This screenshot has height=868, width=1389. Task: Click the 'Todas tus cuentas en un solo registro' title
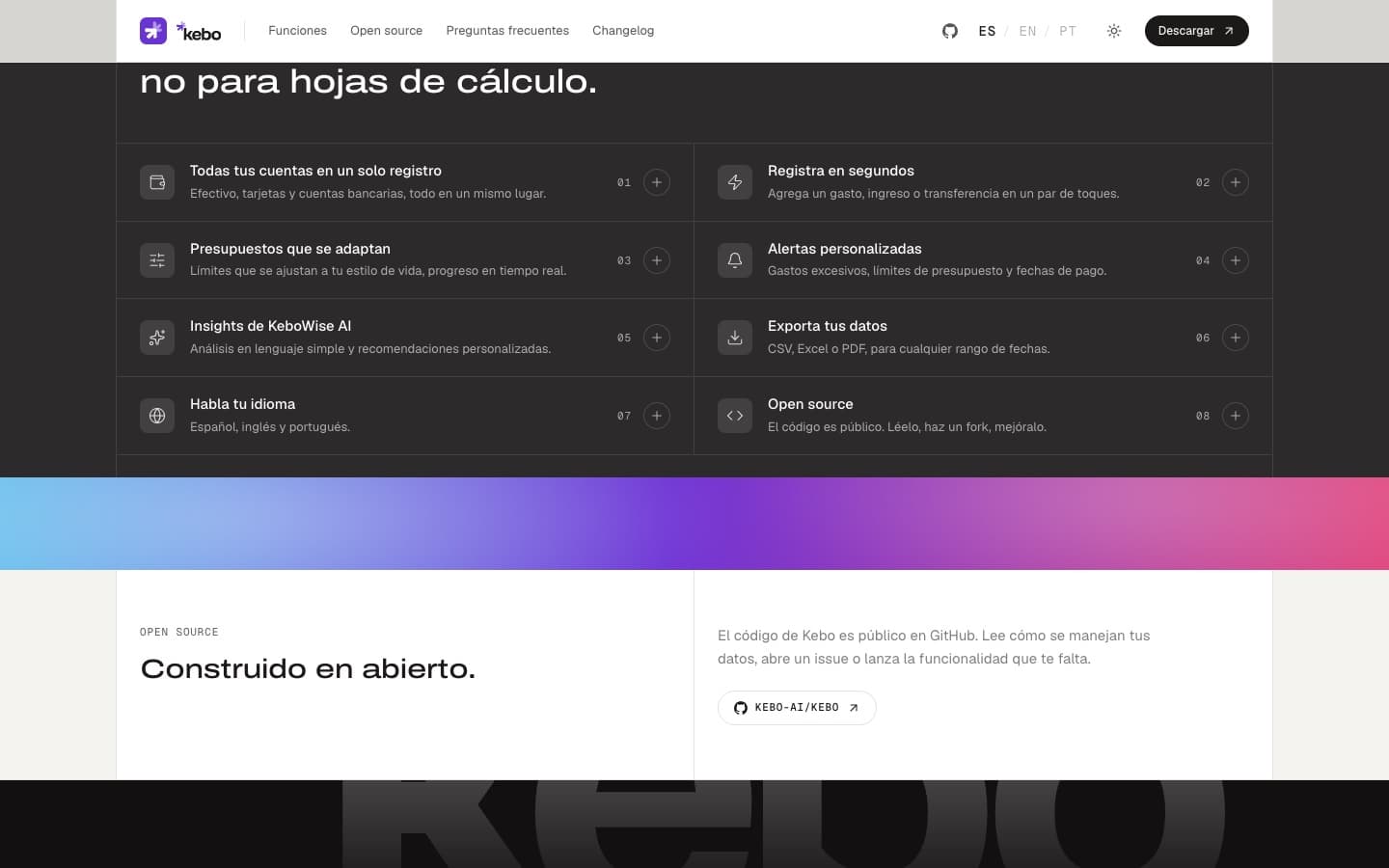(315, 171)
